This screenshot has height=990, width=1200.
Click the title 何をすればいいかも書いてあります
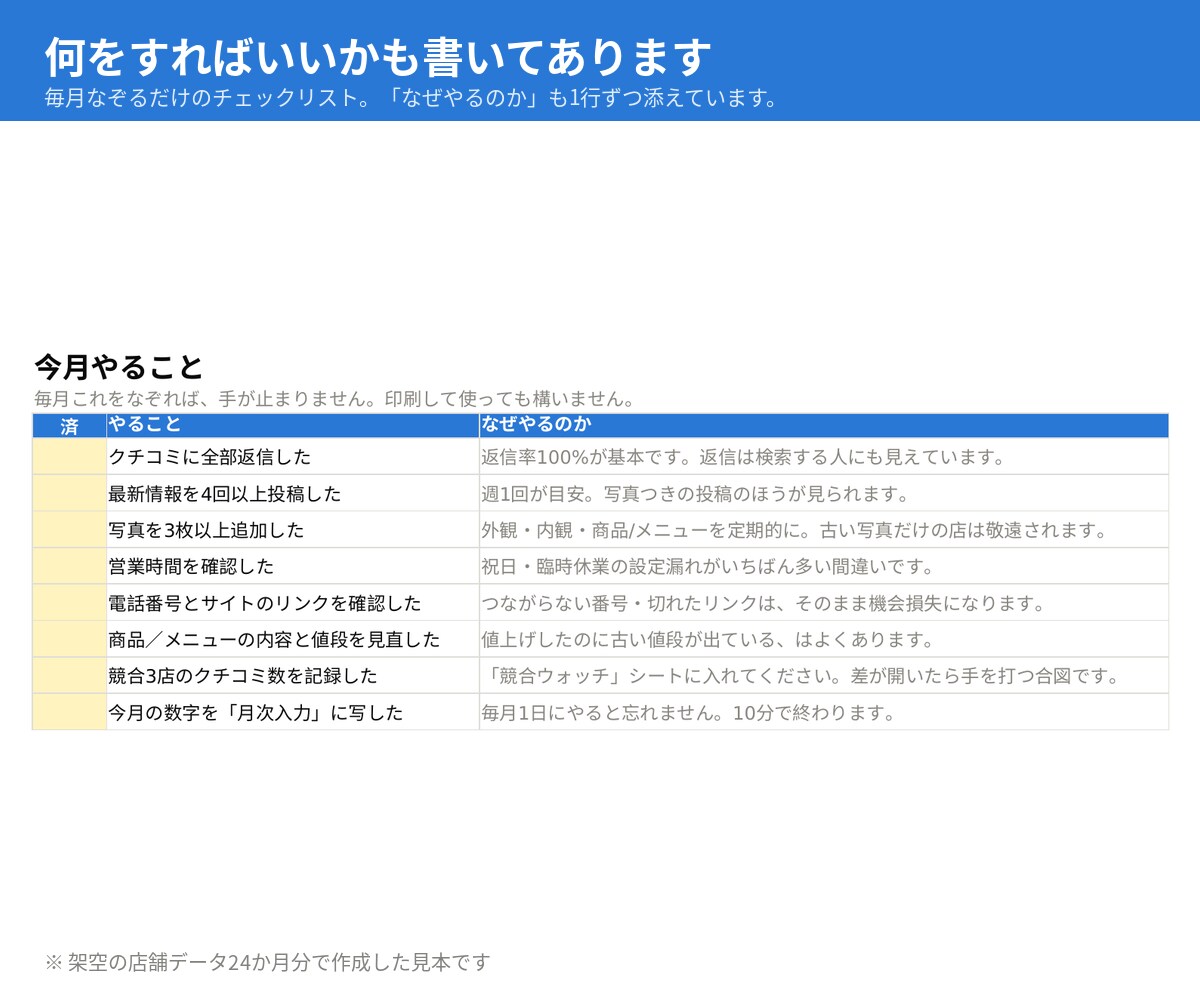(378, 58)
